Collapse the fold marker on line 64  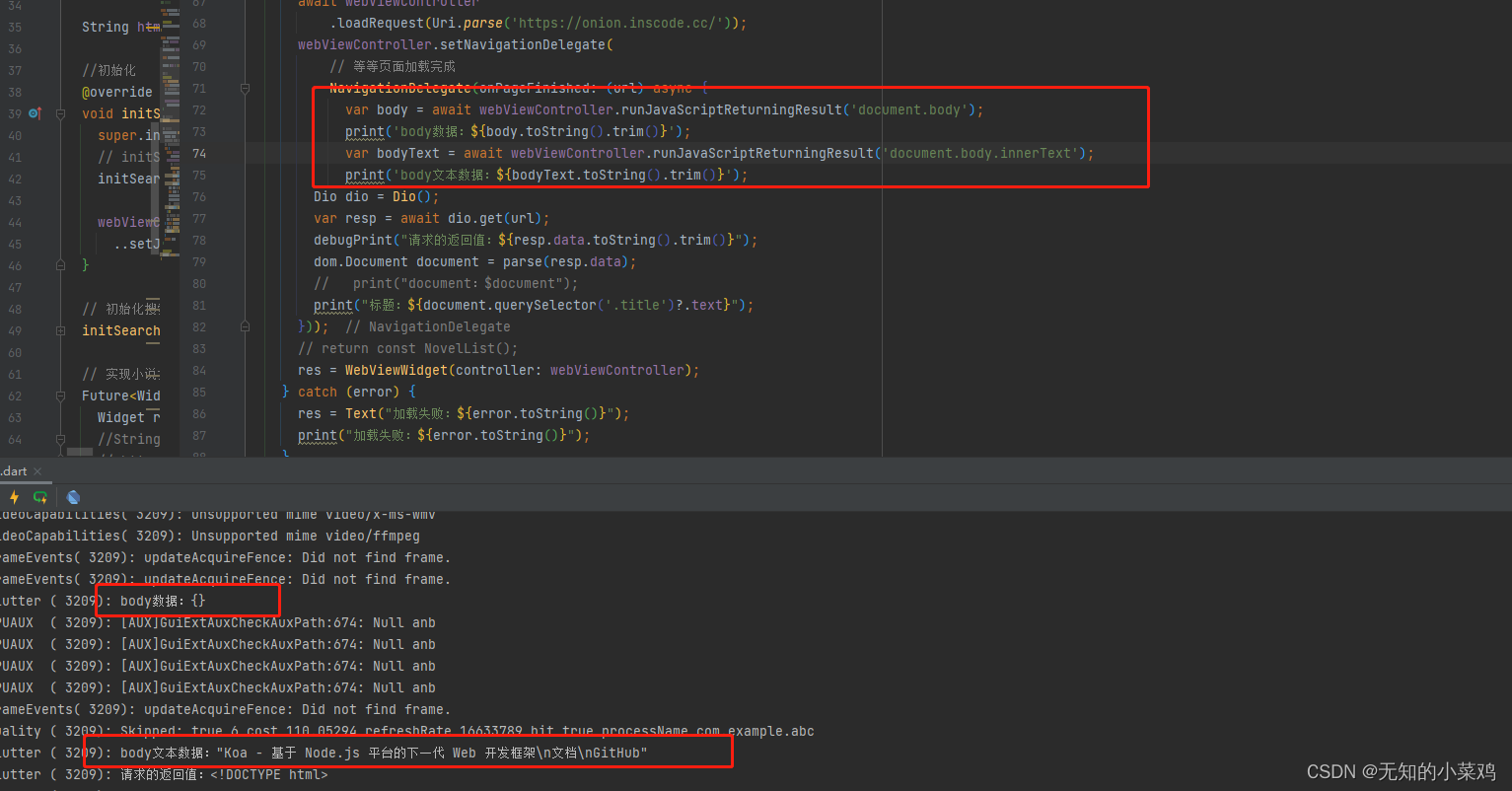(x=60, y=439)
